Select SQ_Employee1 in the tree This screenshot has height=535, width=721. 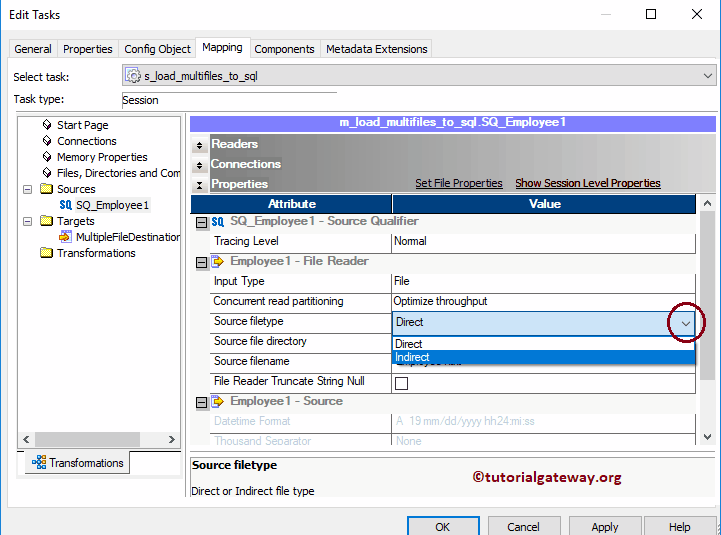113,205
